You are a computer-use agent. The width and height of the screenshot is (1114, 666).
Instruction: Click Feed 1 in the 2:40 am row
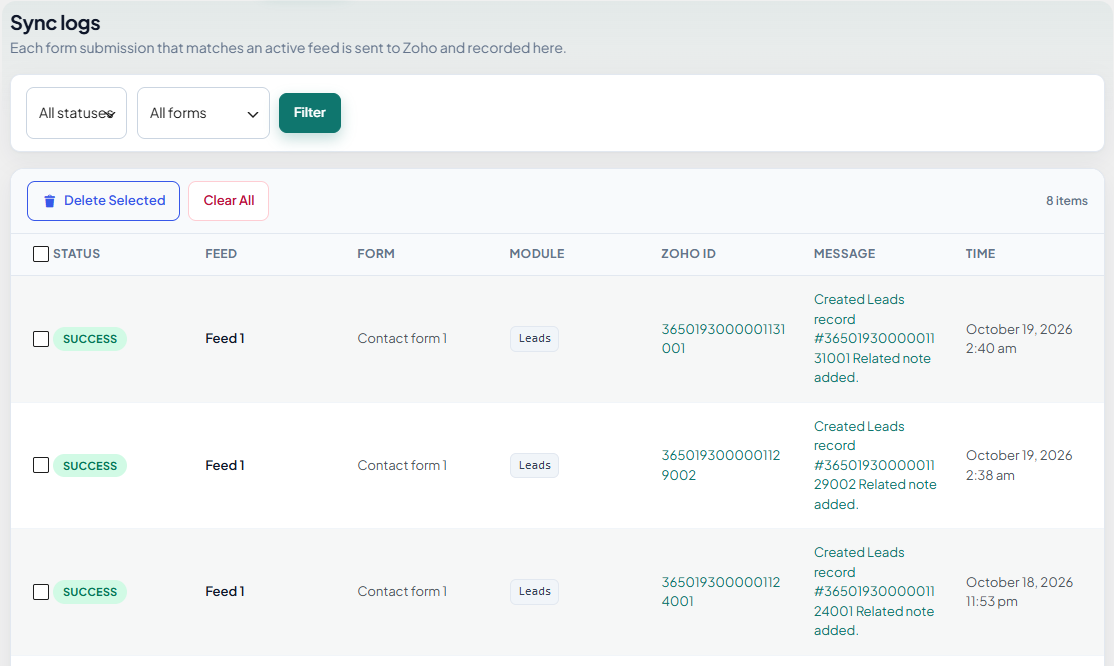pyautogui.click(x=225, y=338)
